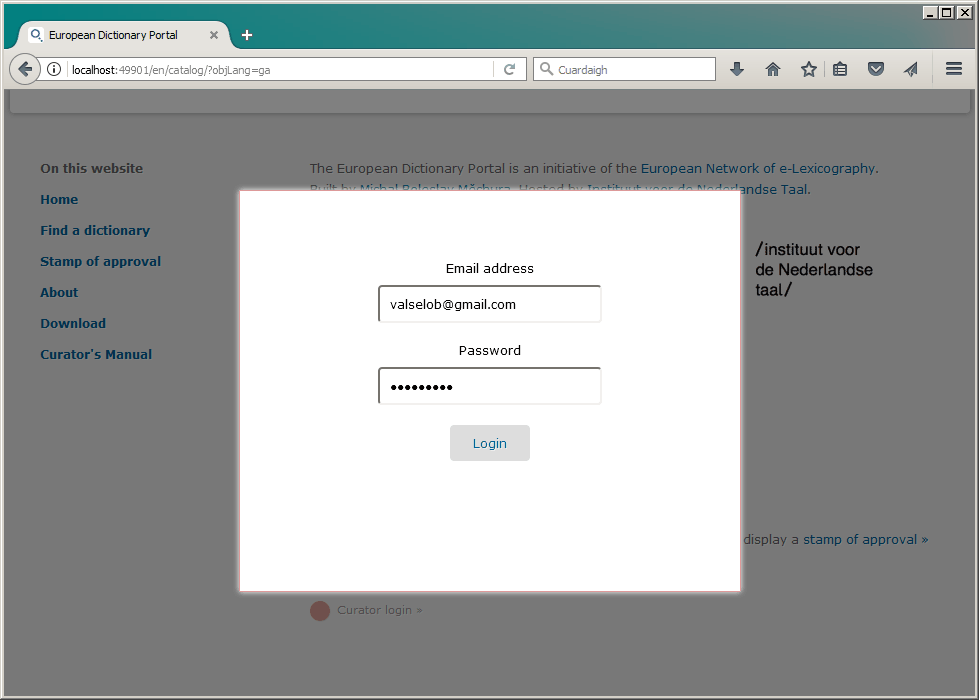
Task: Click the 'On this website' heading
Action: (x=92, y=169)
